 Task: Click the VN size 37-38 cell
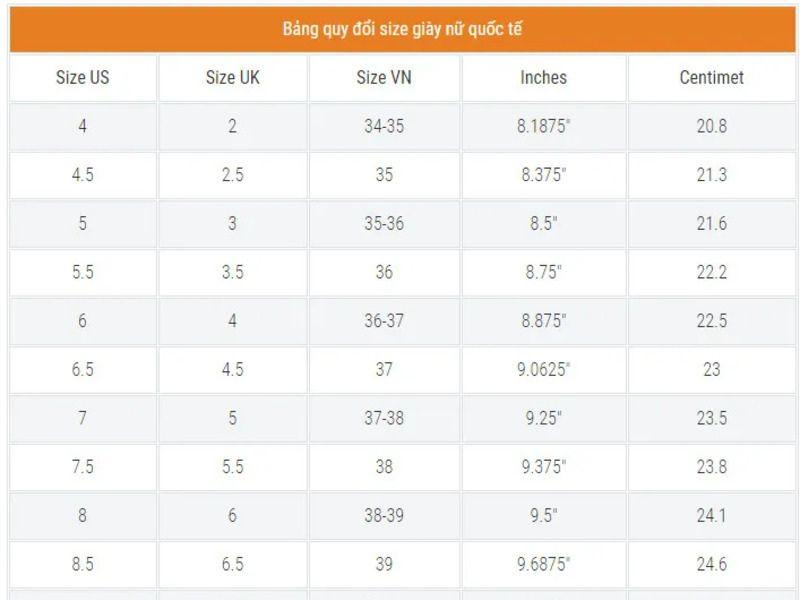(x=384, y=418)
